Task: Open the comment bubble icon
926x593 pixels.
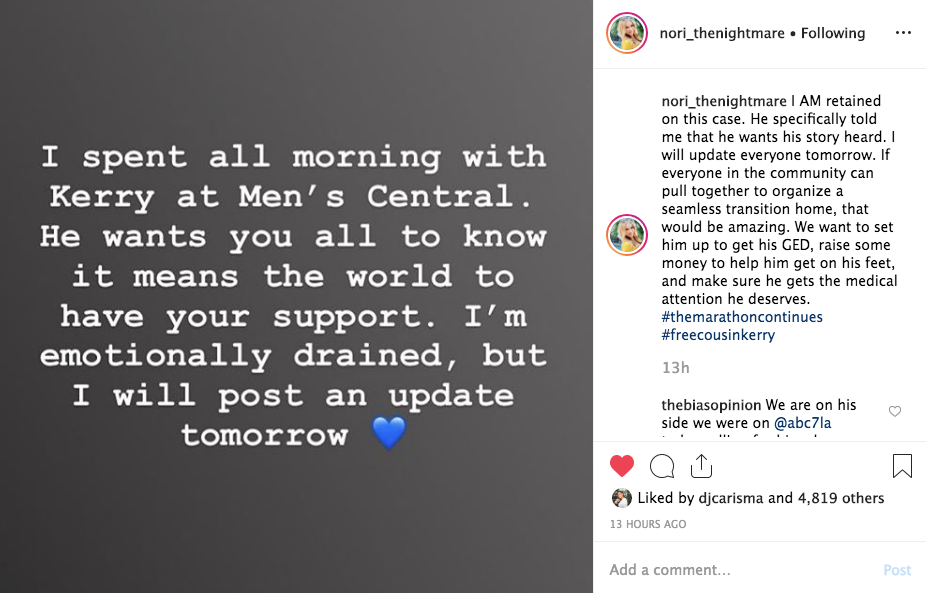Action: click(x=662, y=466)
